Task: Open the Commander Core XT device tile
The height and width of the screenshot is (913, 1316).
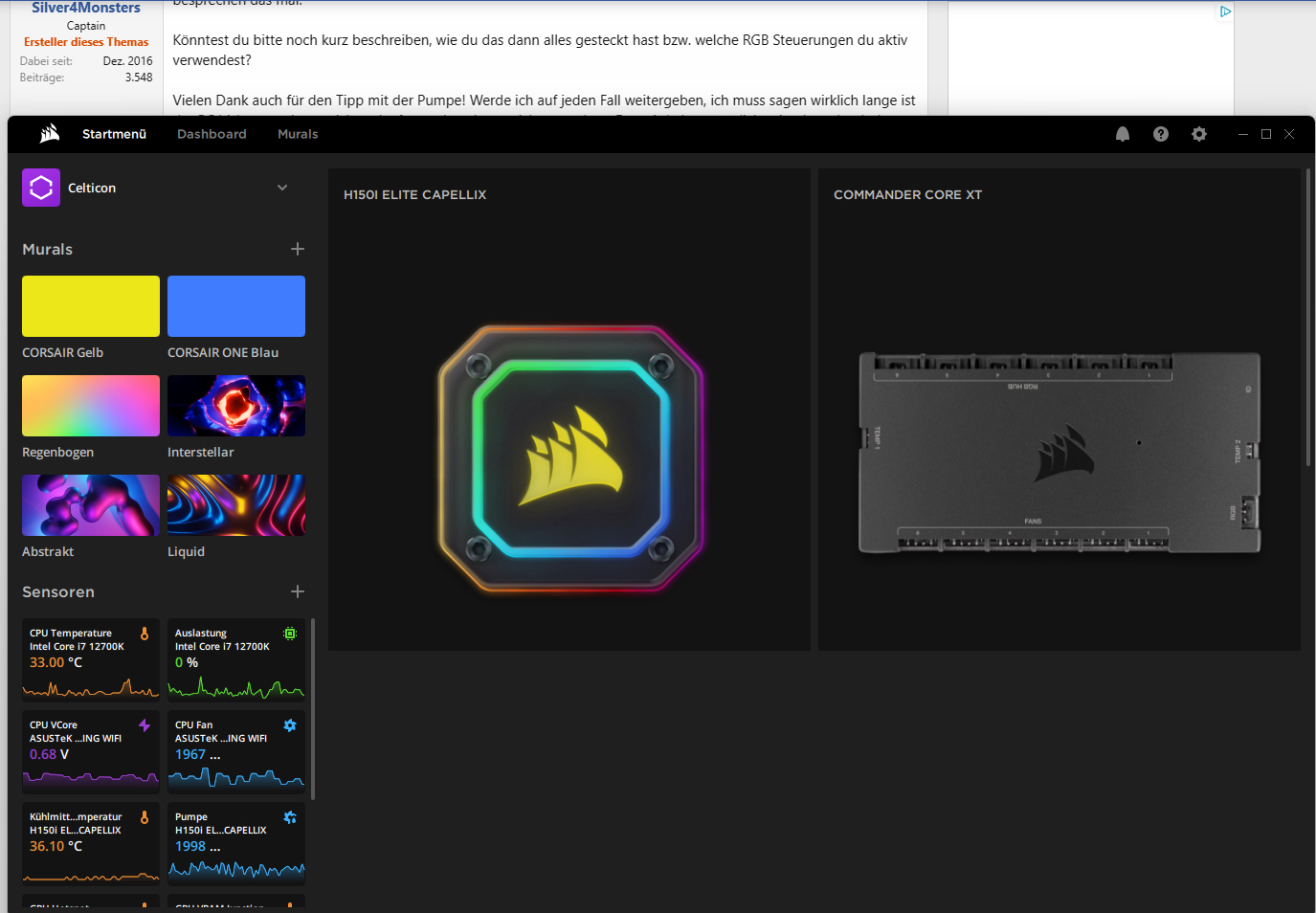Action: point(1059,410)
